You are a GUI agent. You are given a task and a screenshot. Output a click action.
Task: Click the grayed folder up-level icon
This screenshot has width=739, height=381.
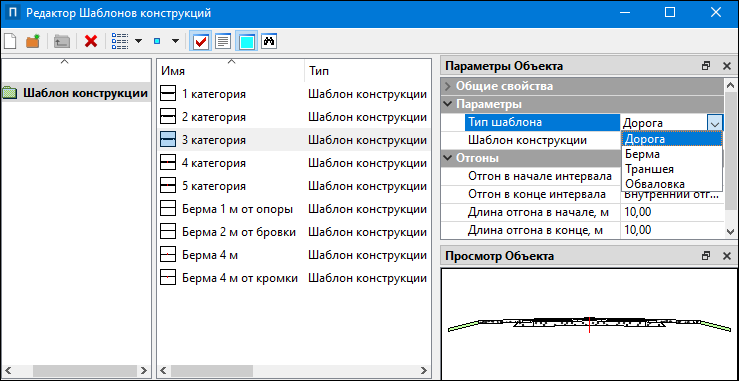62,41
